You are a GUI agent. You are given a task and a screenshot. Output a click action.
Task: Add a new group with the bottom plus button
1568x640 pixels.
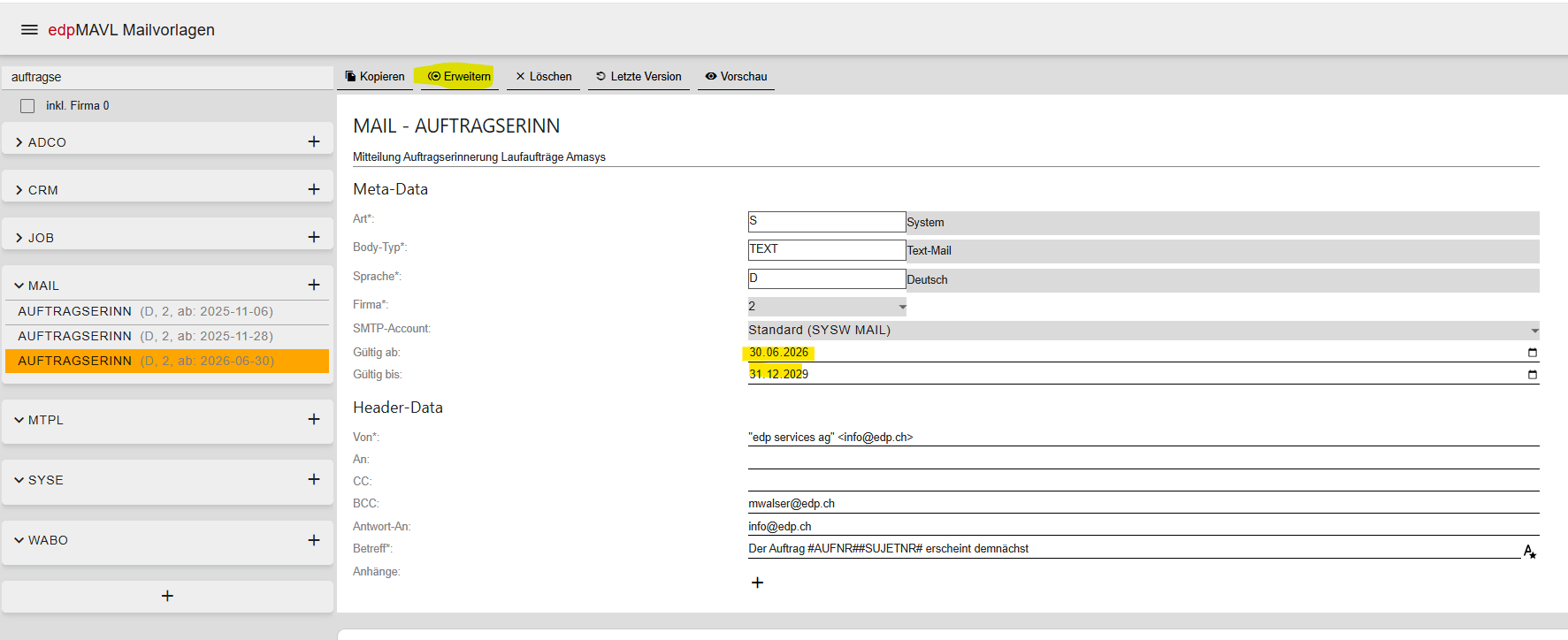[167, 596]
